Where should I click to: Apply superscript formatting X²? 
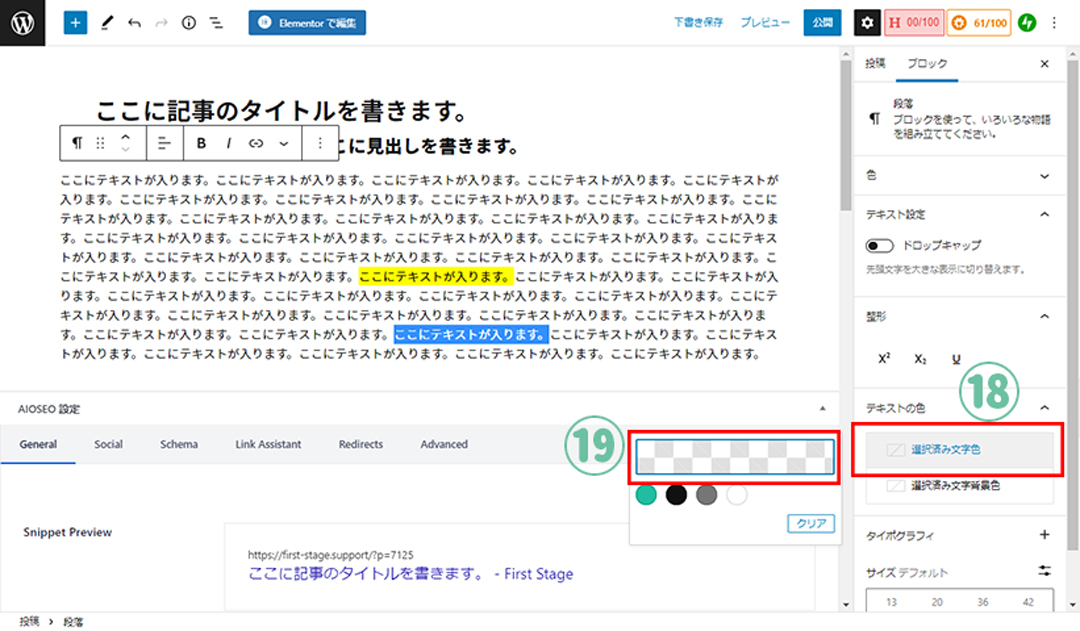884,359
